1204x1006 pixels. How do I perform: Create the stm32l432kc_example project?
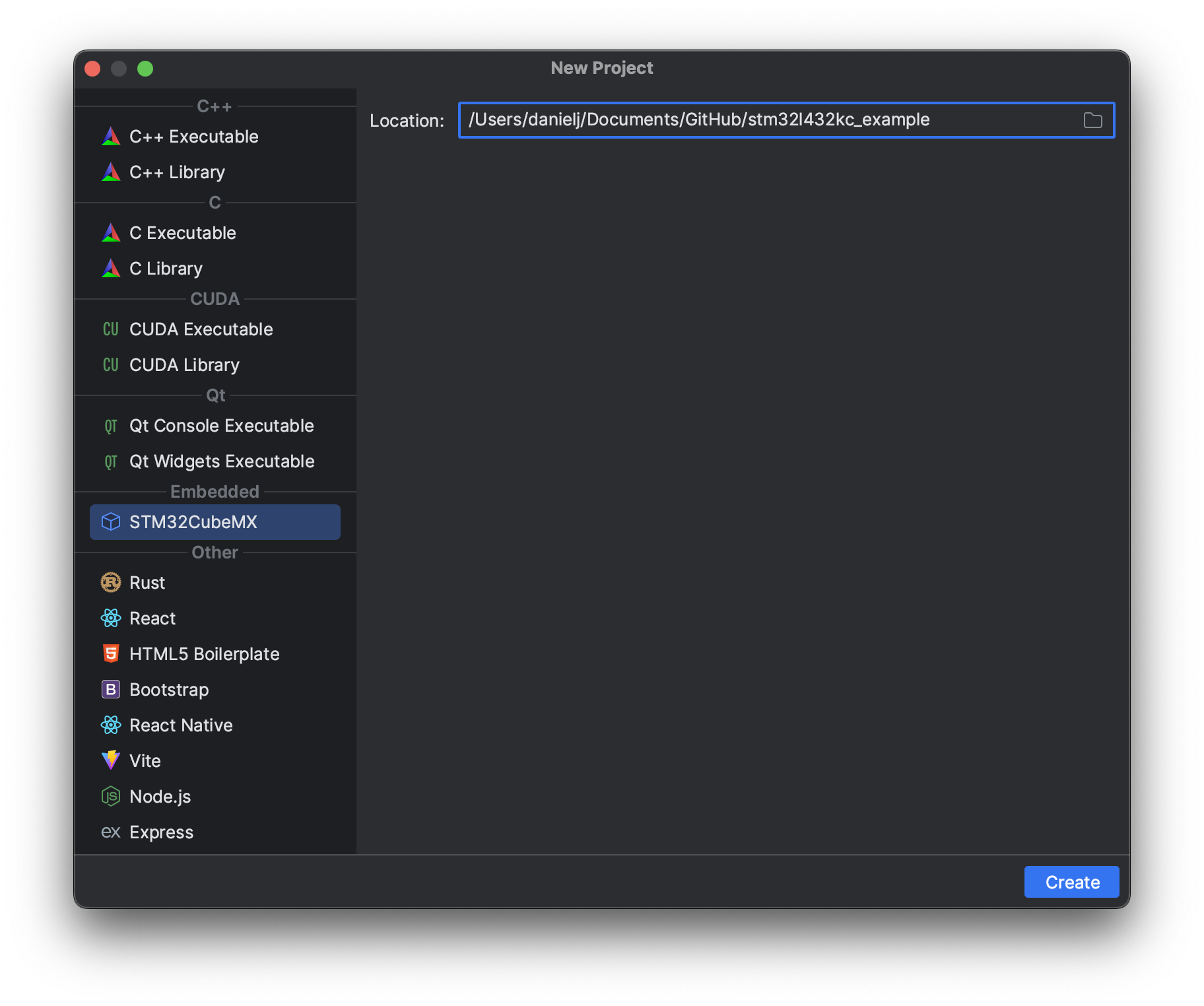pos(1071,881)
